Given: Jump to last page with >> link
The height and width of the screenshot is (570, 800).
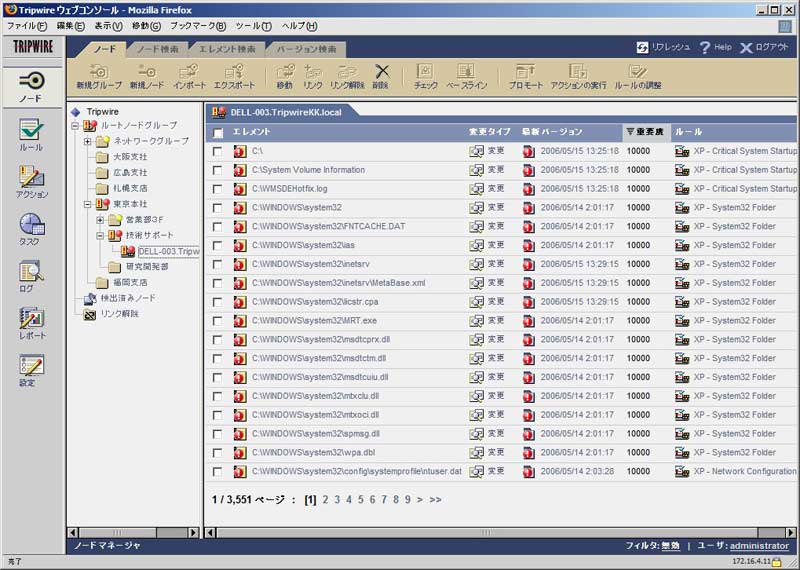Looking at the screenshot, I should click(x=435, y=500).
